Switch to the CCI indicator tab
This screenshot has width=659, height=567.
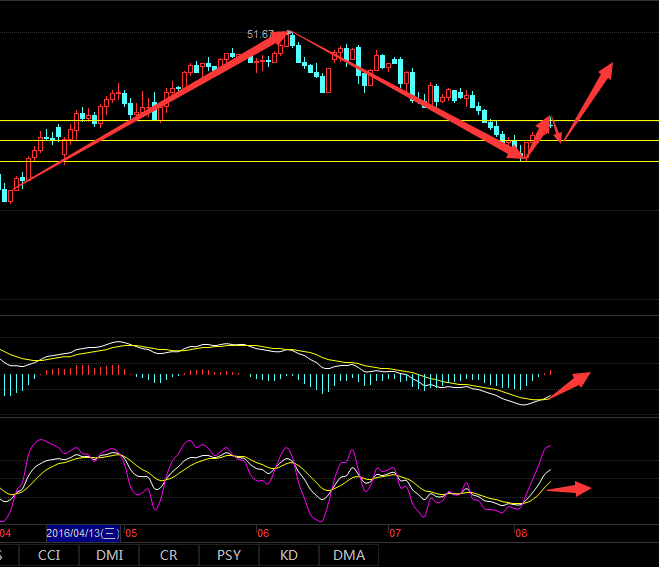(48, 555)
